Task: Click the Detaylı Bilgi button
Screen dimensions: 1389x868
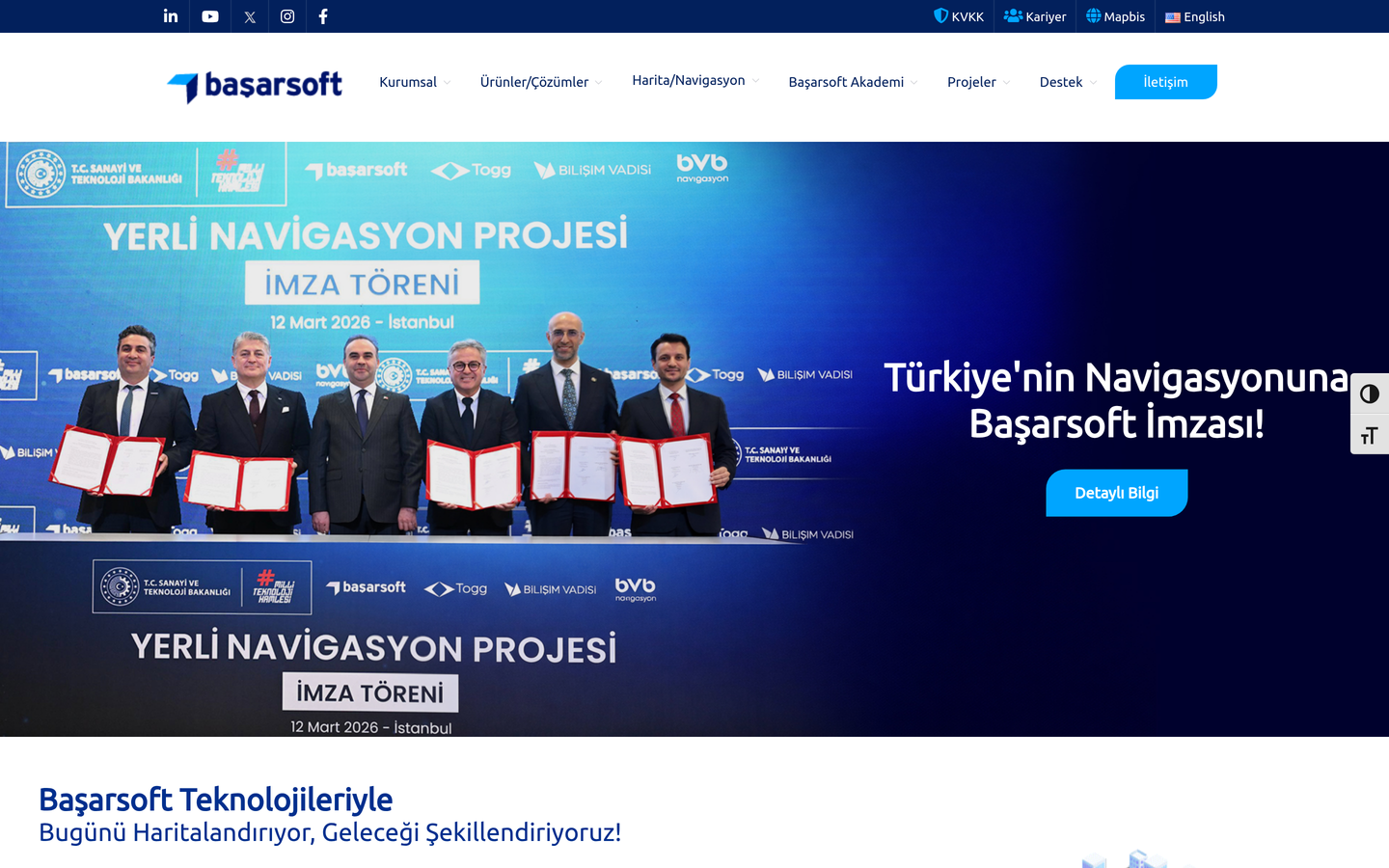Action: [x=1117, y=493]
